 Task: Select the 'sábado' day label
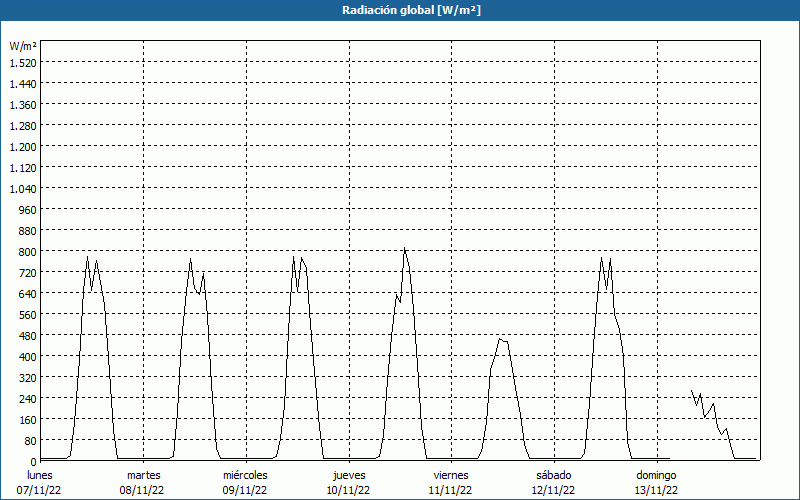tap(554, 475)
